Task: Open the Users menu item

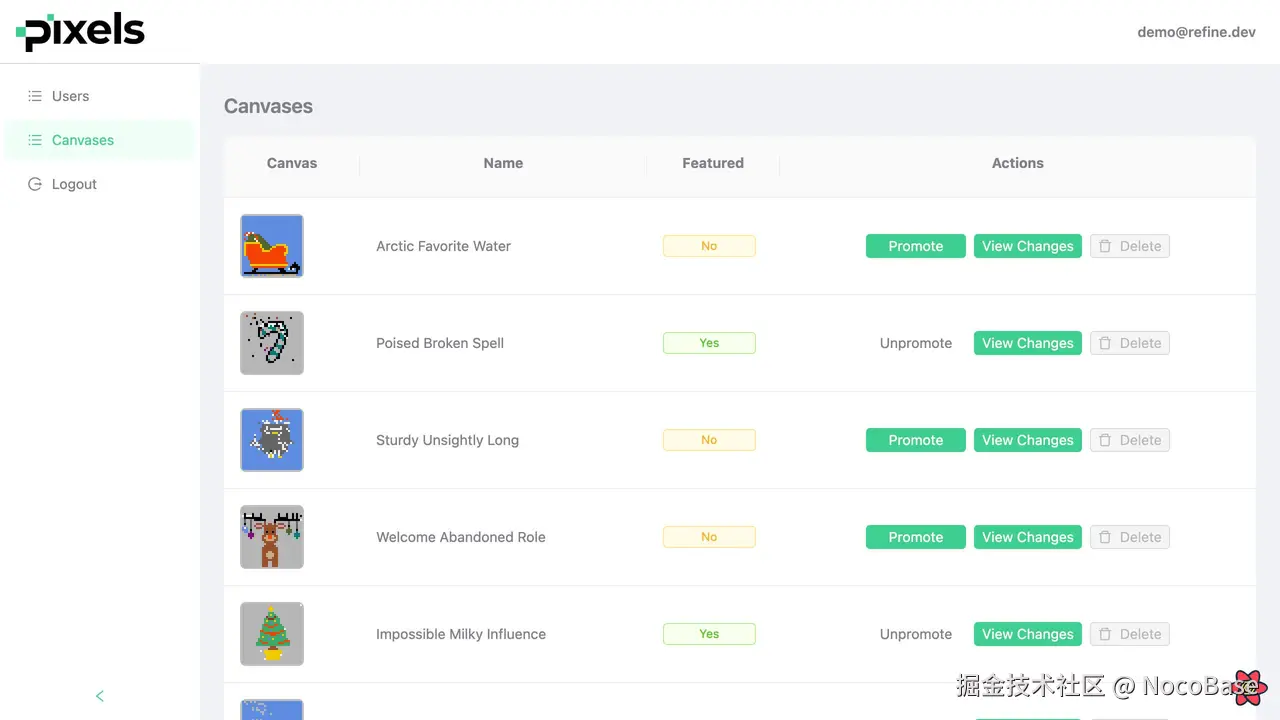Action: point(100,96)
